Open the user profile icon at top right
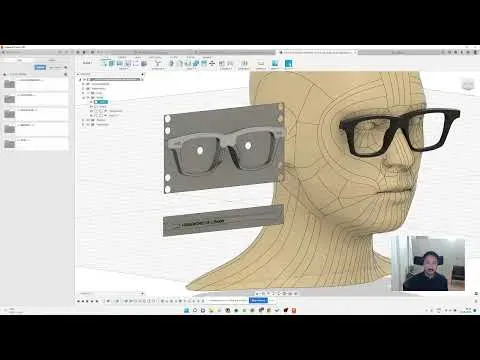The image size is (480, 360). 476,52
